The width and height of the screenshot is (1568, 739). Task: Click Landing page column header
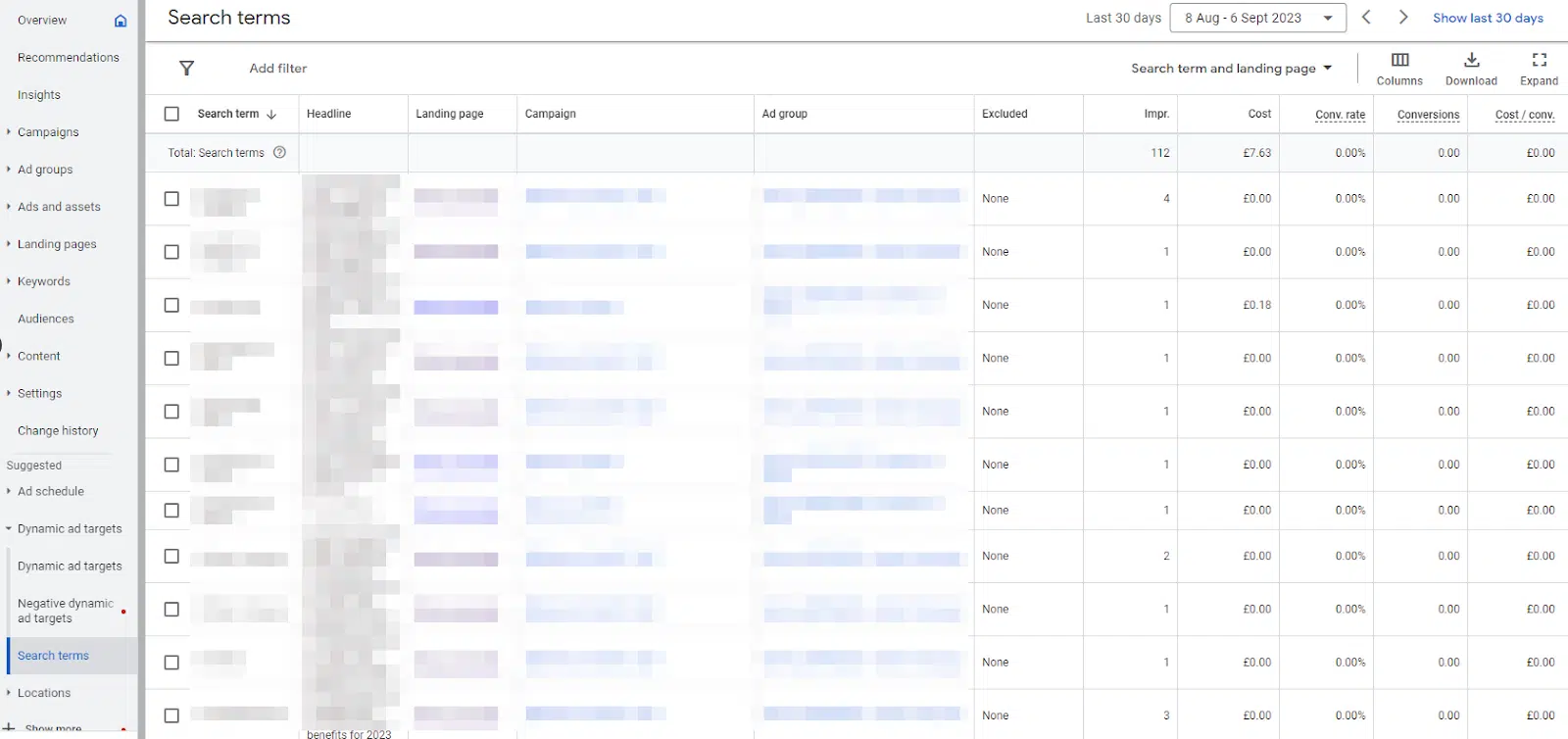pyautogui.click(x=450, y=114)
